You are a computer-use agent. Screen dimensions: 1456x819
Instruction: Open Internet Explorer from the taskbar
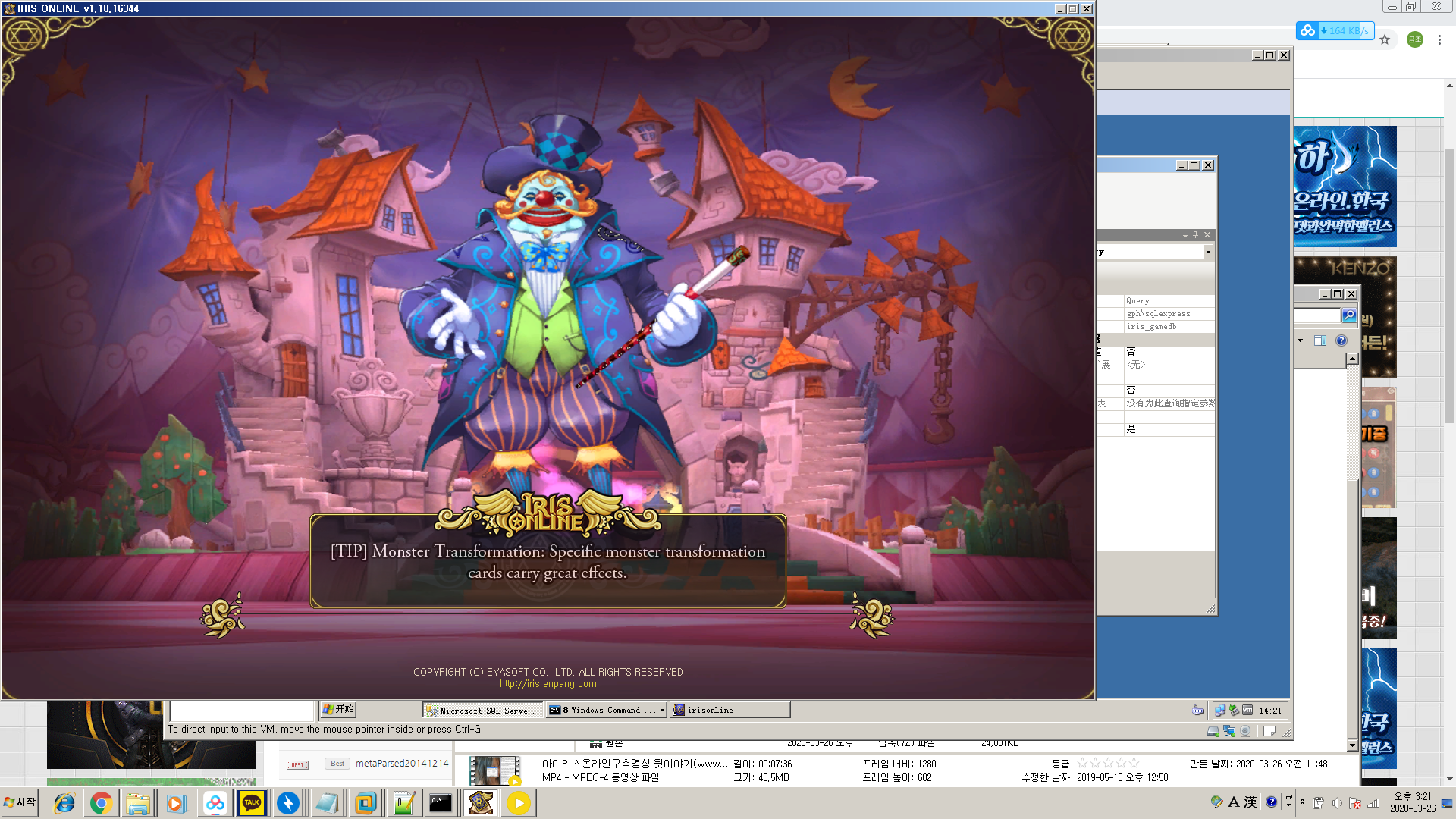coord(64,803)
